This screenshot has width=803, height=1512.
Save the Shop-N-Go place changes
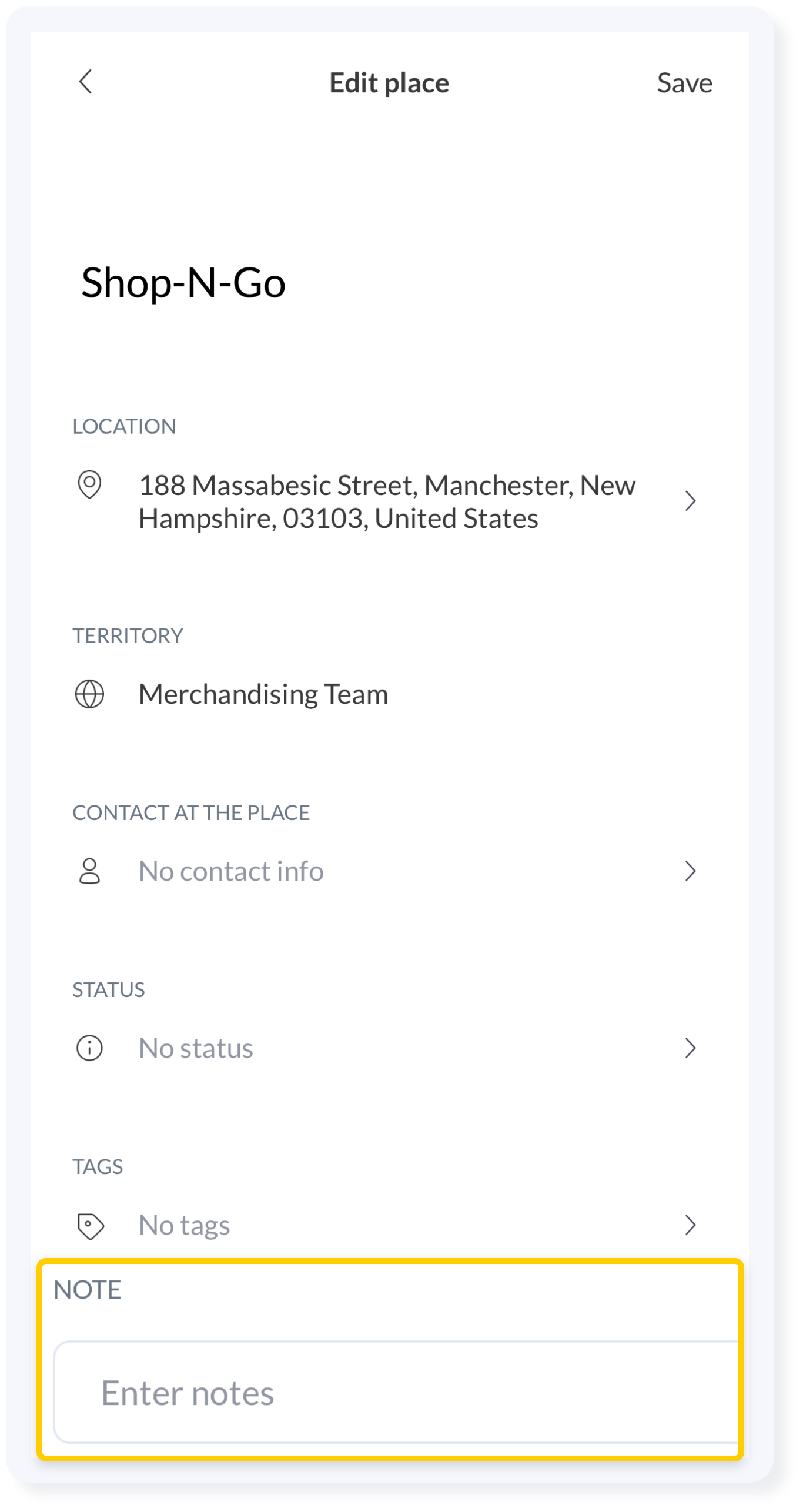click(x=684, y=82)
